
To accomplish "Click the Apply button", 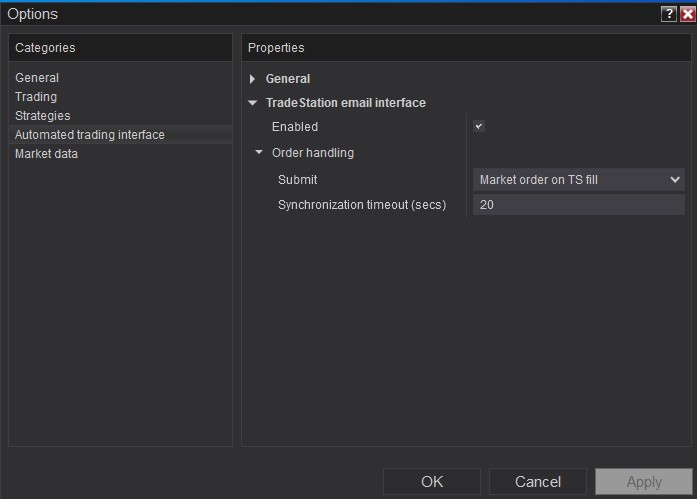I will pyautogui.click(x=643, y=482).
